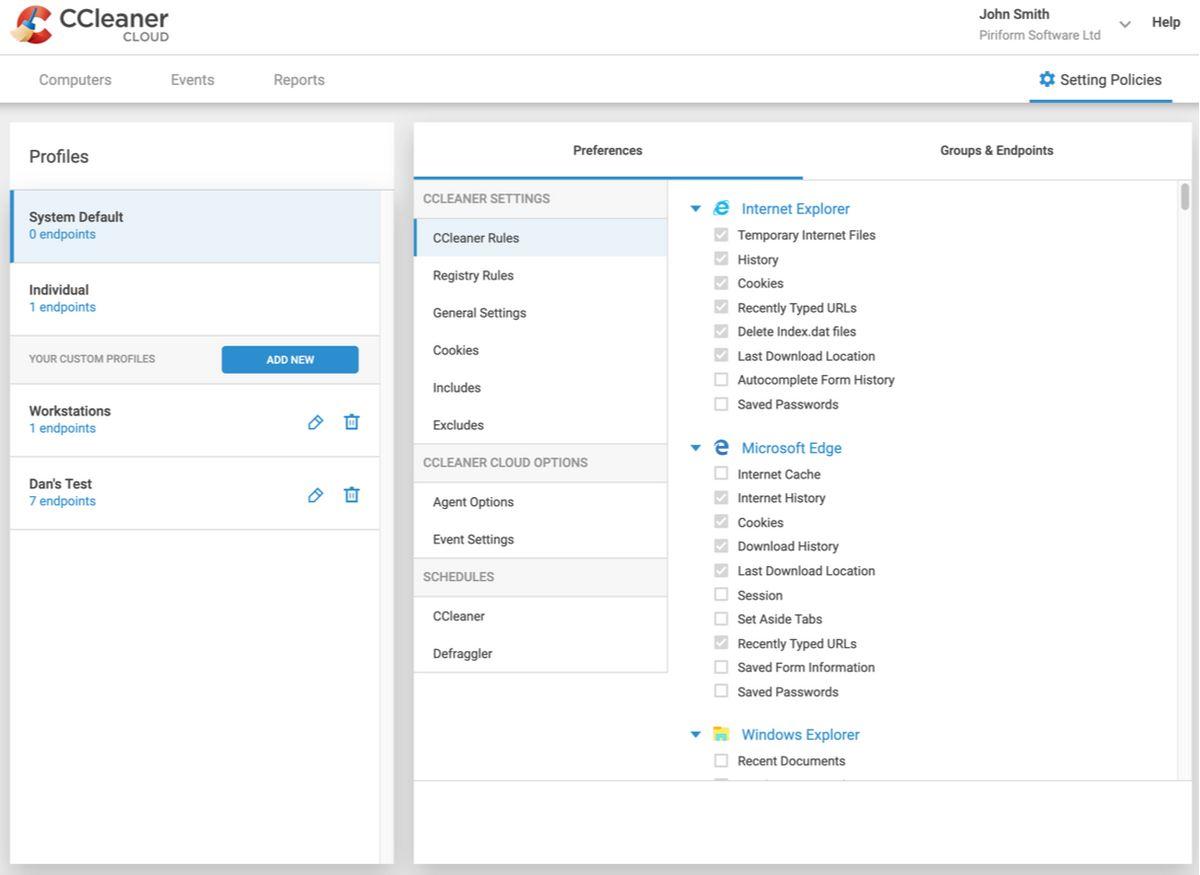Enable Edge Internet Cache checkbox
1200x875 pixels.
coord(721,474)
